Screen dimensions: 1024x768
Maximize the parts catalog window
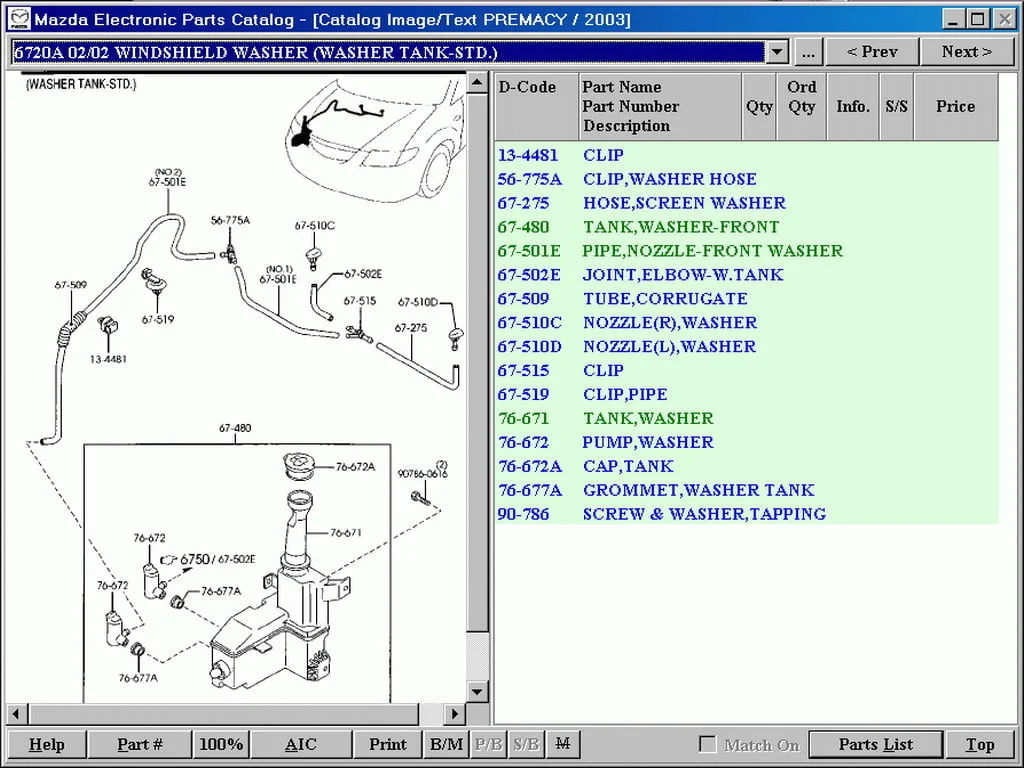coord(978,19)
